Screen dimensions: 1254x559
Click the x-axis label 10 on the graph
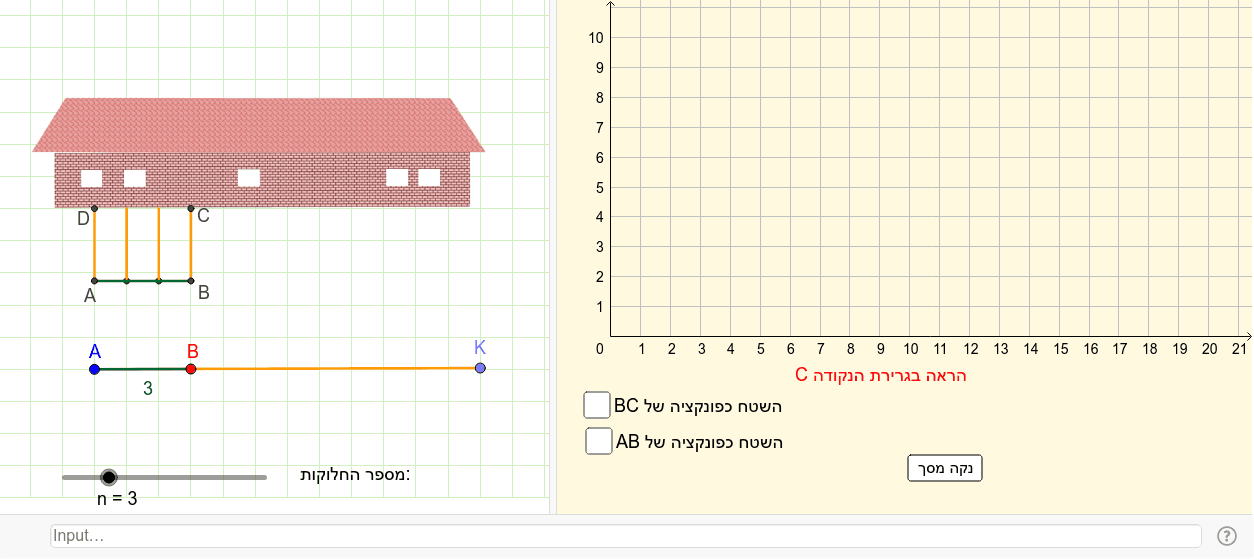coord(910,349)
